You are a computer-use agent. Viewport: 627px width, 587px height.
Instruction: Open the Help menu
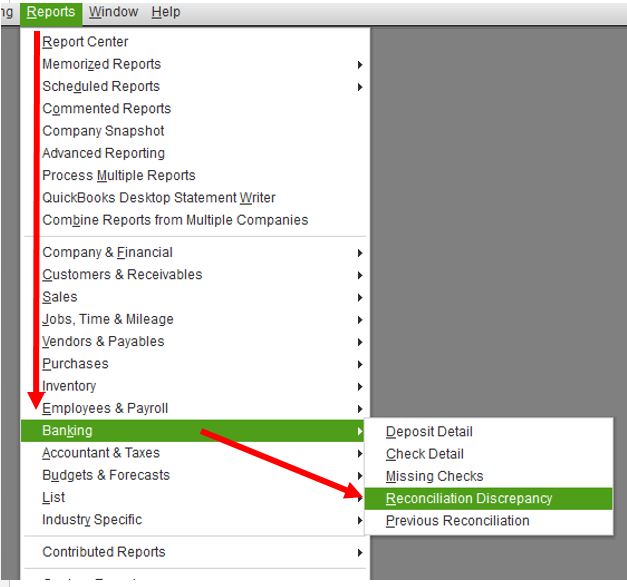click(x=166, y=12)
